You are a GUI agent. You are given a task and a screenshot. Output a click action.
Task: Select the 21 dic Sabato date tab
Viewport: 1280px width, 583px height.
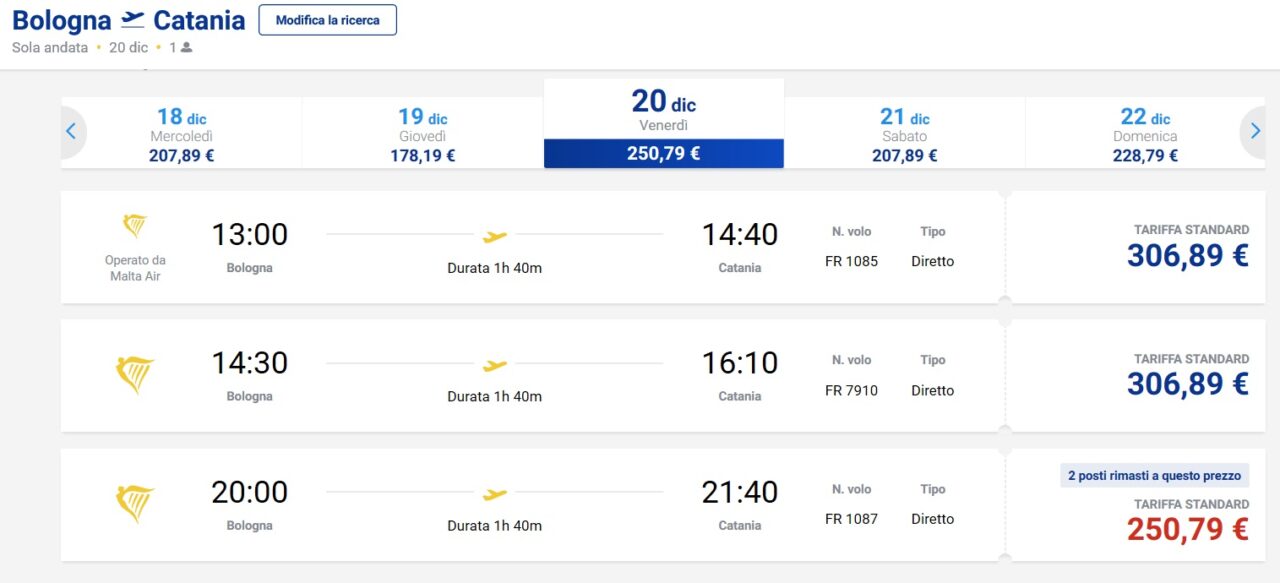905,133
